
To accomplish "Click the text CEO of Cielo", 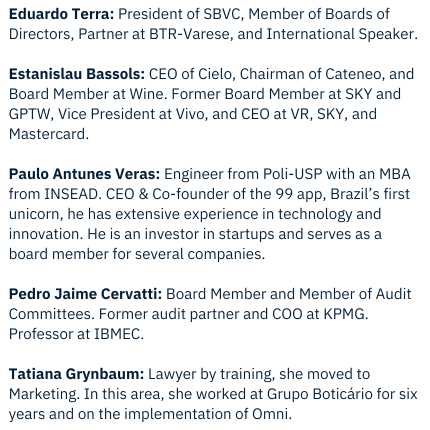I will coord(190,74).
